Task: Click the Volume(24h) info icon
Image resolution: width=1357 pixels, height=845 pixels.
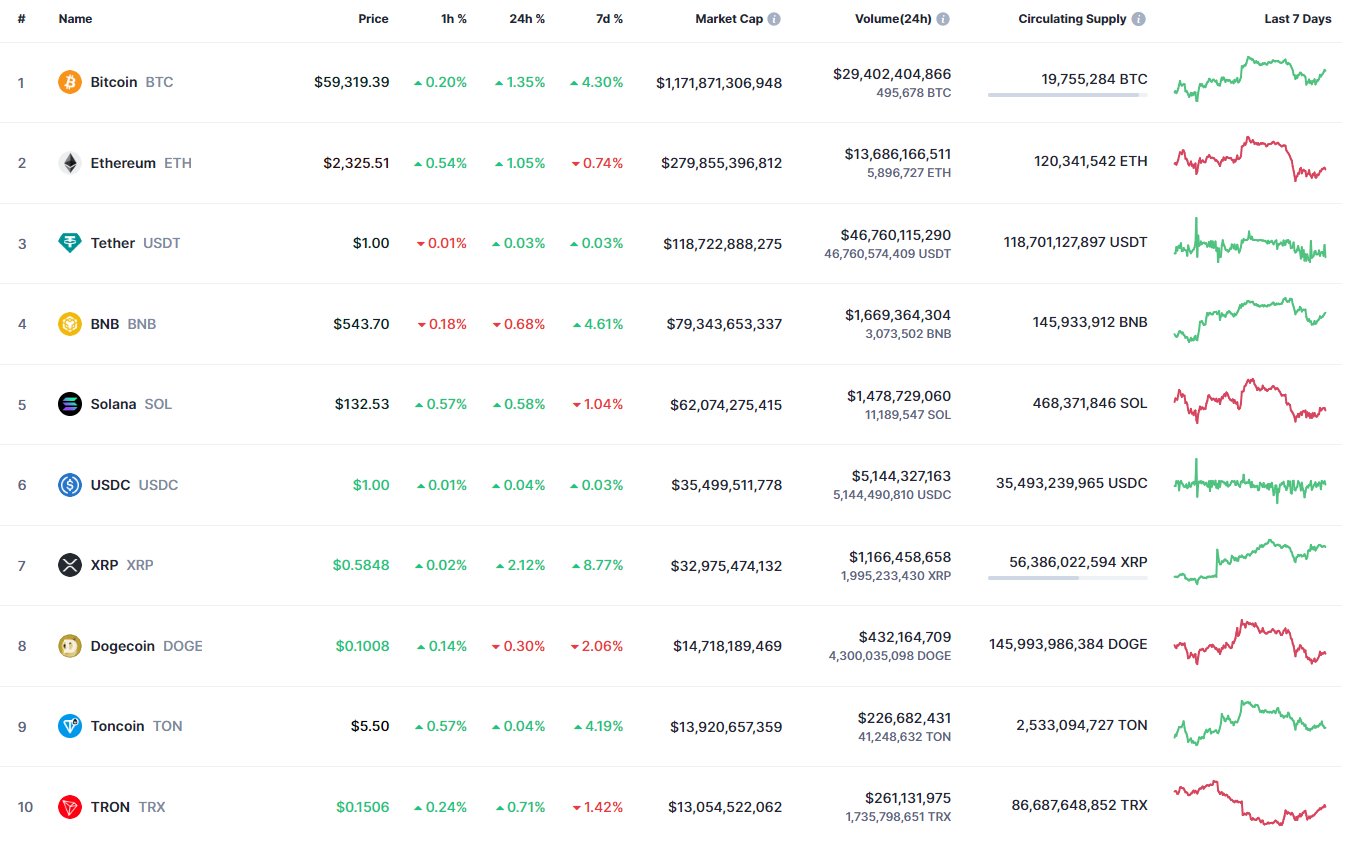Action: pyautogui.click(x=943, y=19)
